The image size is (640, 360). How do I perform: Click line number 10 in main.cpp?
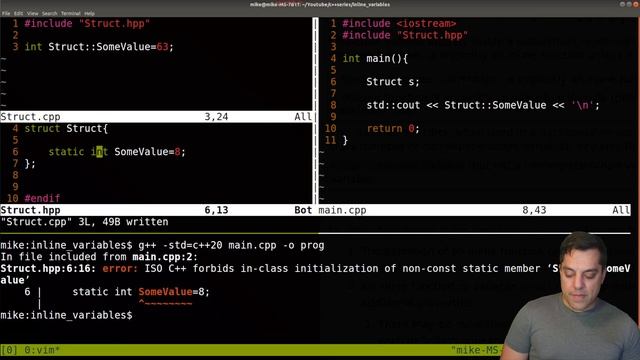330,129
